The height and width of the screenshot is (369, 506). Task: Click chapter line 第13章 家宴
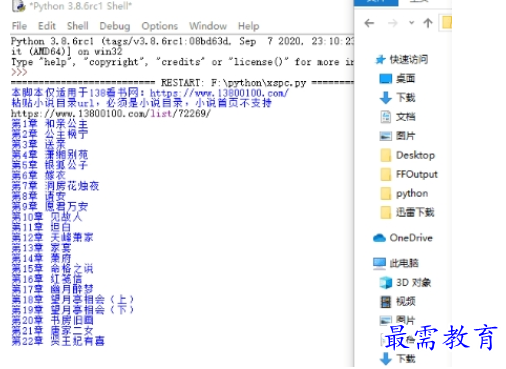point(41,248)
